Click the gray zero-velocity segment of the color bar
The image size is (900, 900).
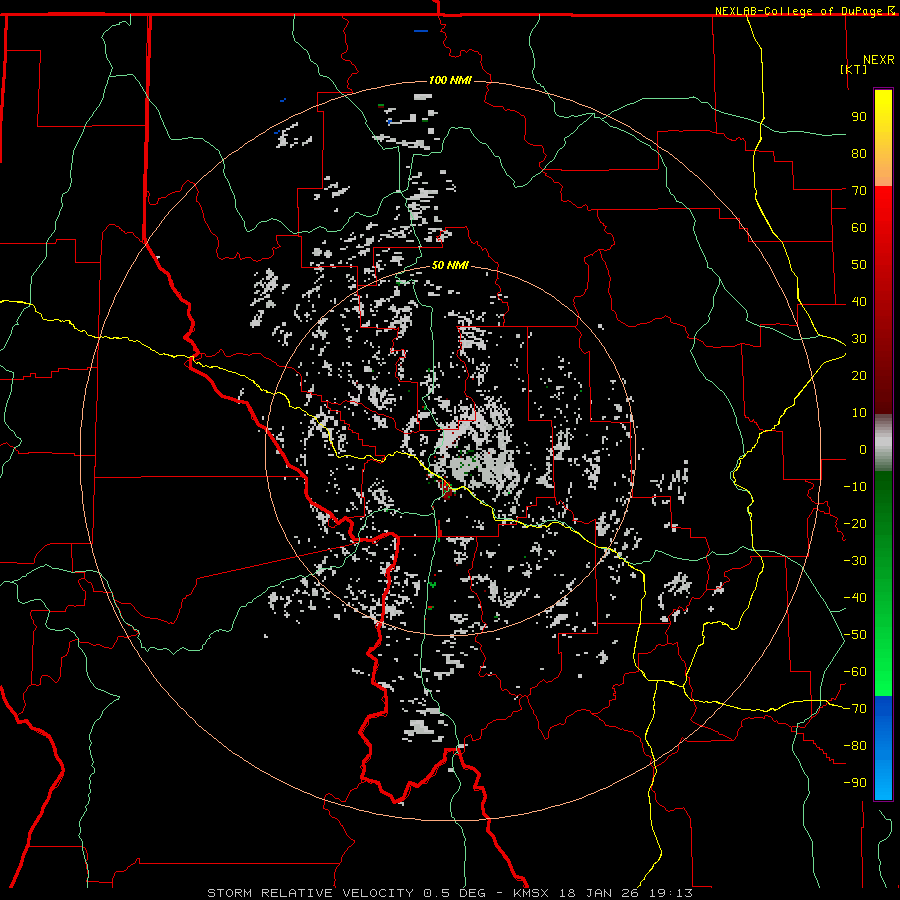[x=883, y=442]
